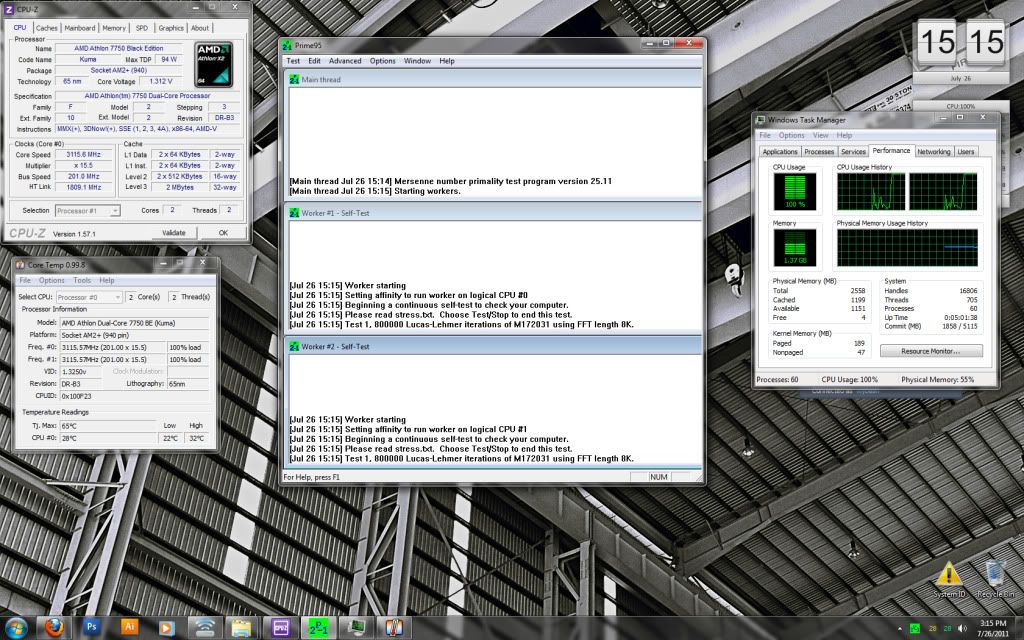Open the Services tab in Task Manager

[x=853, y=152]
